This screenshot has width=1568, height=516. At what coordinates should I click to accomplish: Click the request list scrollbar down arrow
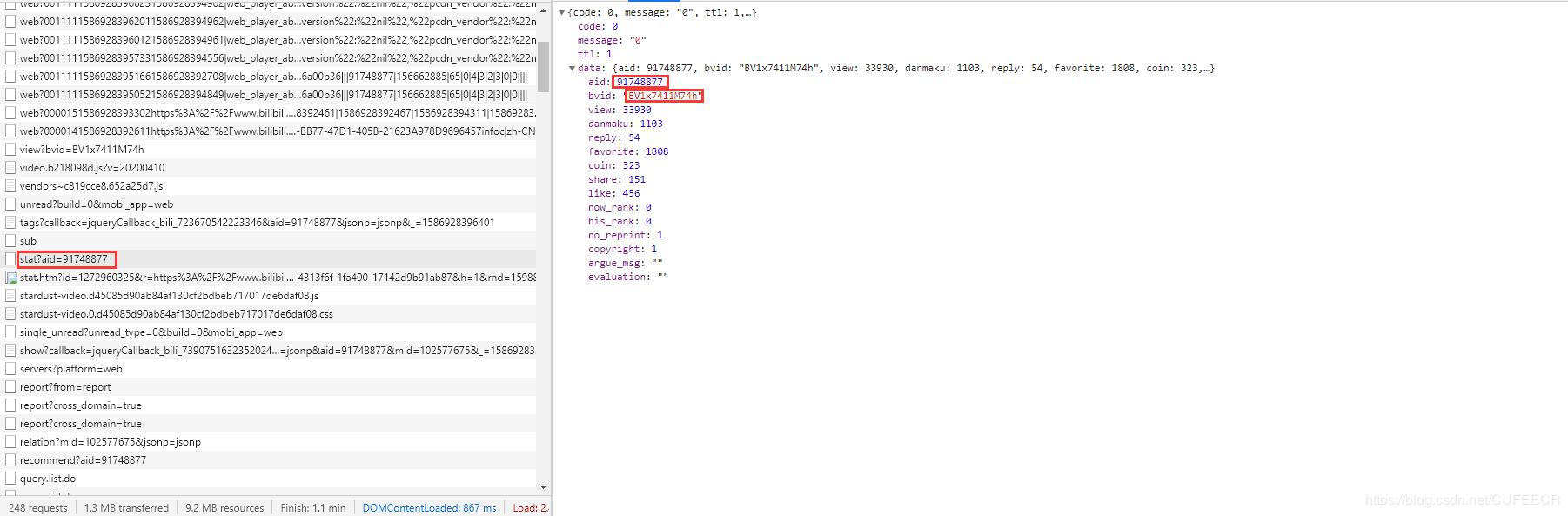[x=544, y=487]
